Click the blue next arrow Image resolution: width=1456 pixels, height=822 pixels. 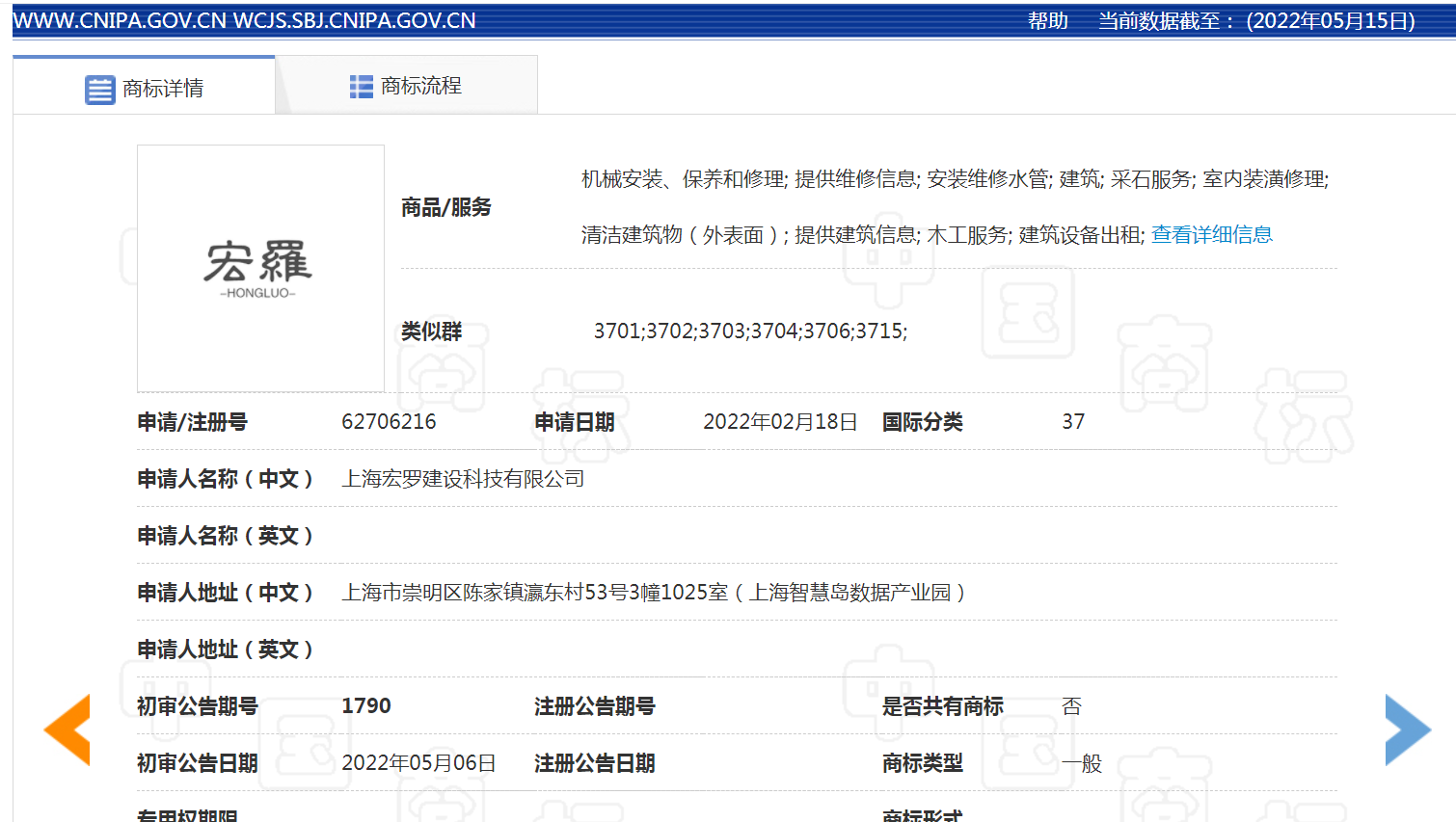coord(1407,729)
